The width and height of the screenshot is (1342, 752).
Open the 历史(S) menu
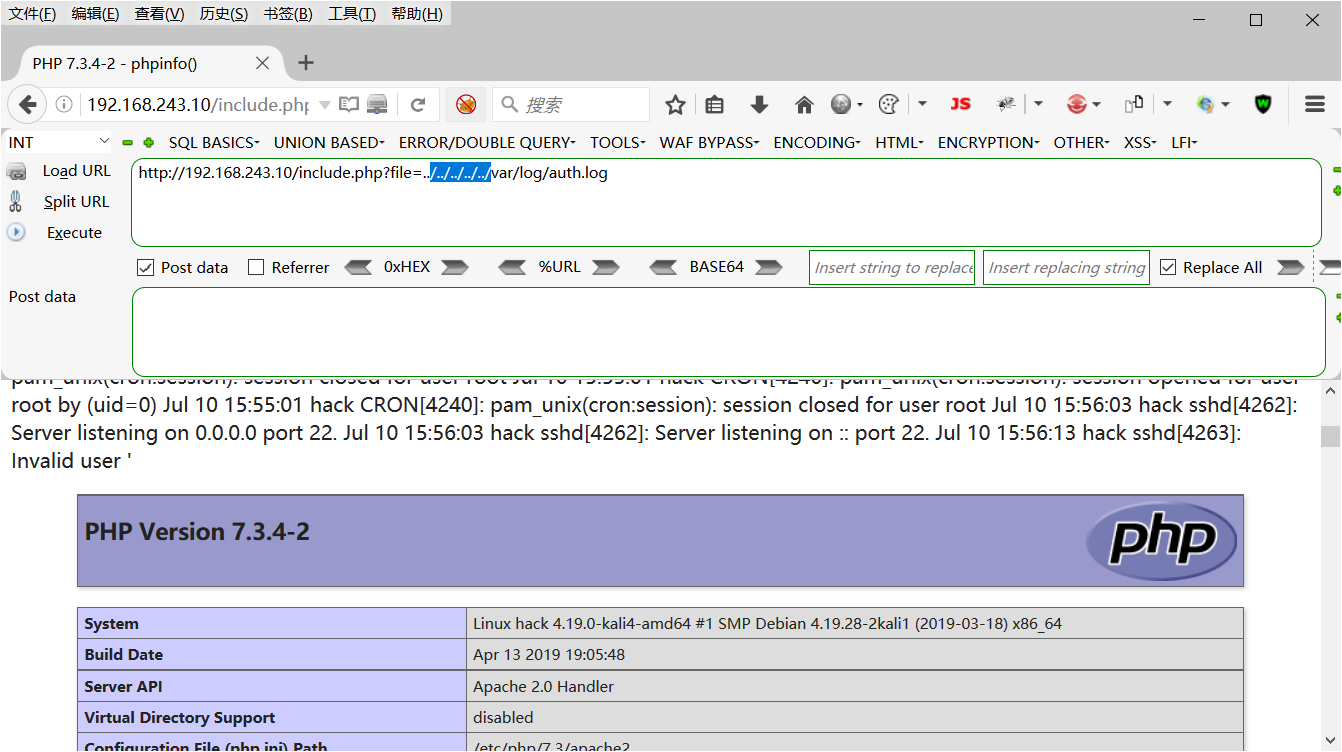click(224, 14)
